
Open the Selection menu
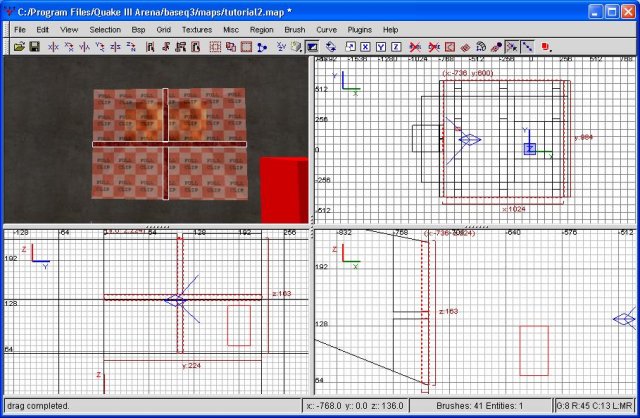click(105, 30)
